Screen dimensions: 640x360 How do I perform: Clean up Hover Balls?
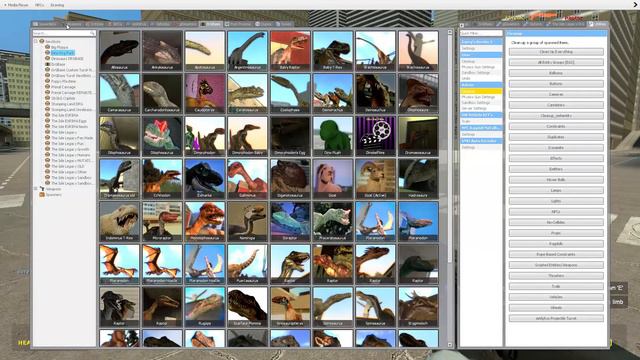(556, 180)
